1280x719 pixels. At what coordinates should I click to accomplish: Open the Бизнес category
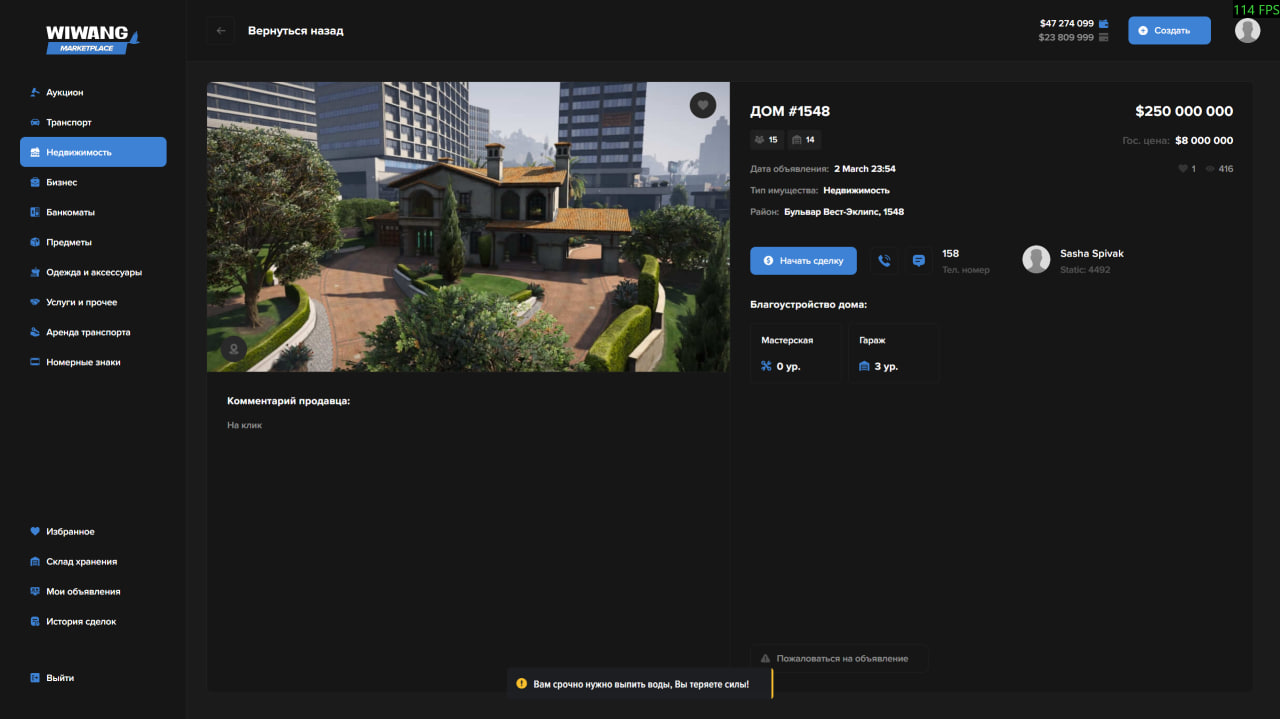click(62, 182)
